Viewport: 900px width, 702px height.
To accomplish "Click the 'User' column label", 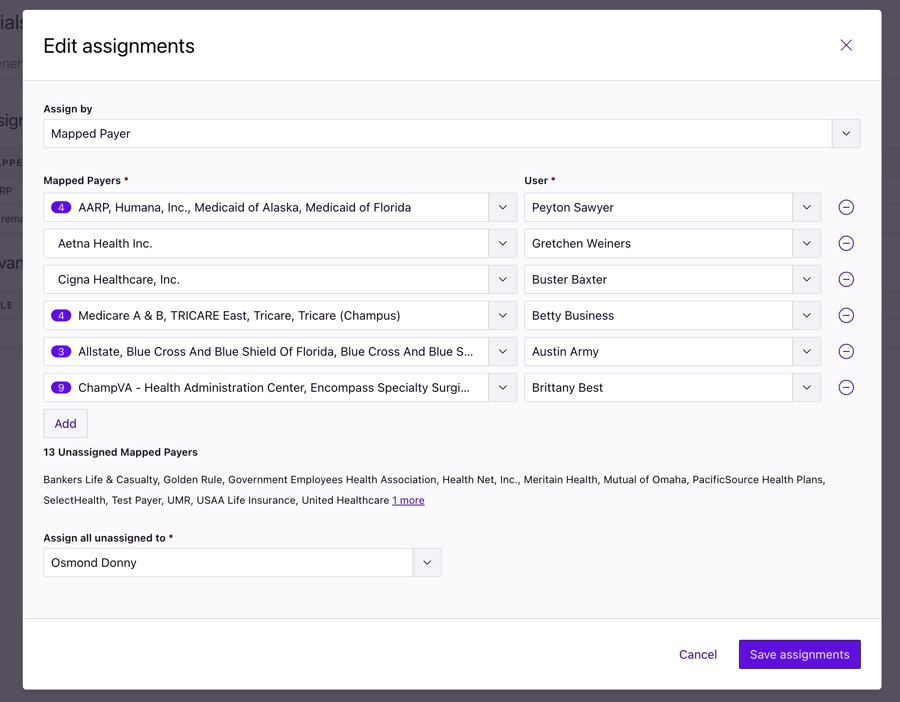I will click(x=536, y=180).
